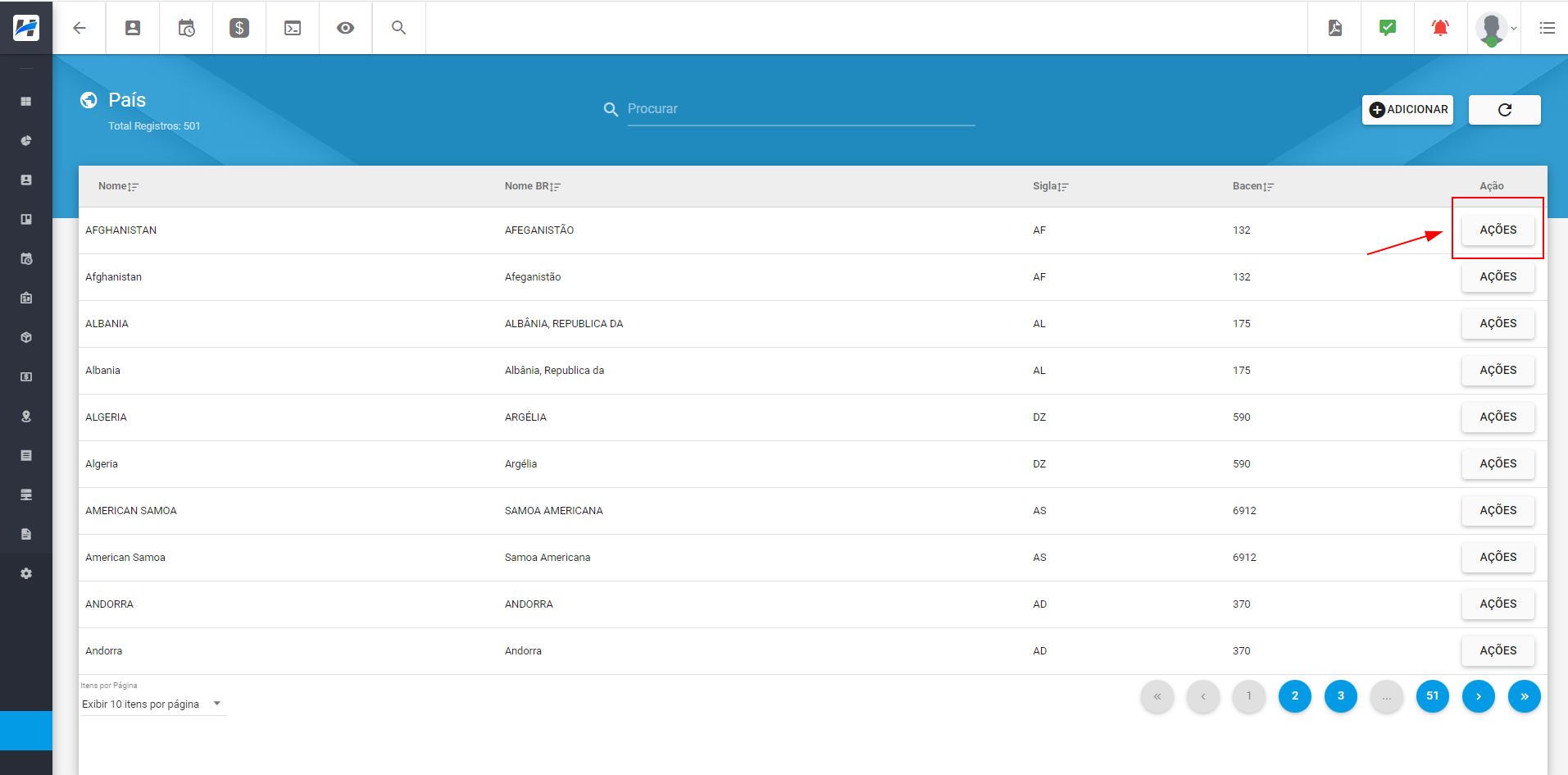The width and height of the screenshot is (1568, 775).
Task: Sort table by Nome column
Action: (119, 186)
